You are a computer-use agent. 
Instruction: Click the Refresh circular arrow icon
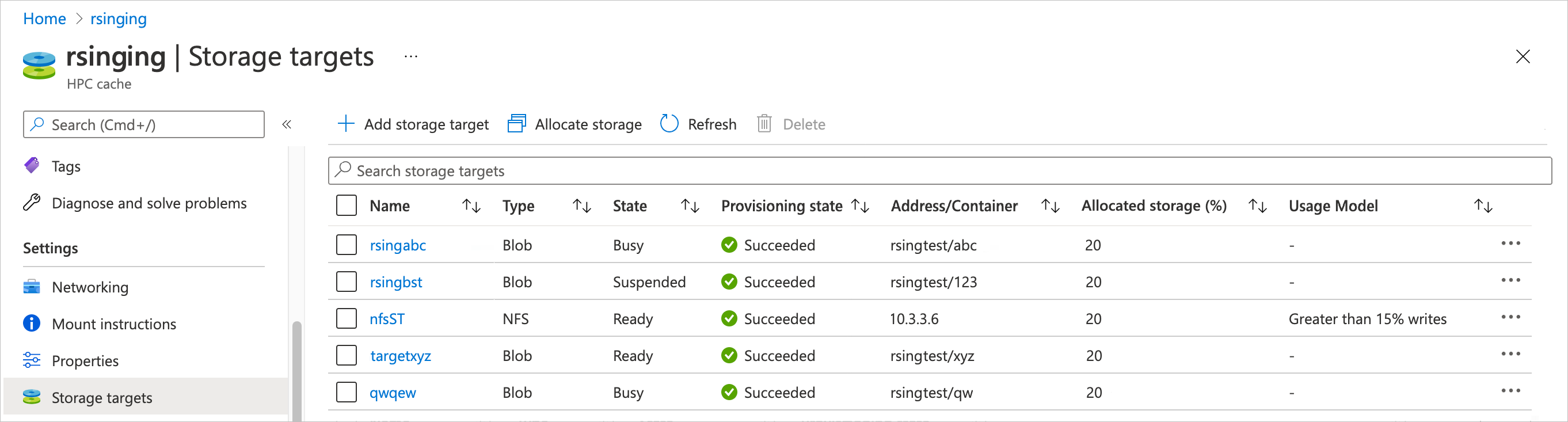669,124
